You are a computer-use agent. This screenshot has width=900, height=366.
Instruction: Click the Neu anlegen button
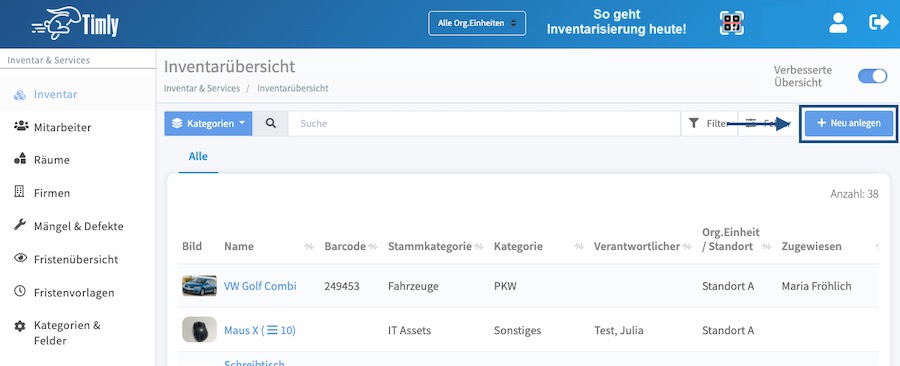[x=849, y=123]
